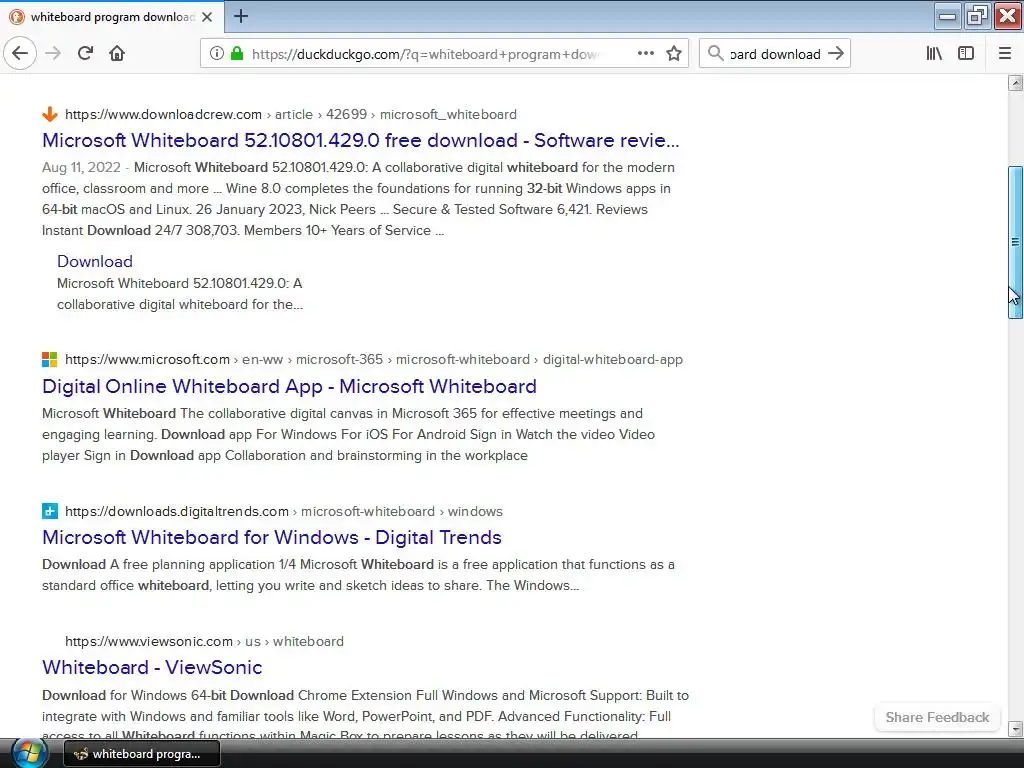This screenshot has width=1024, height=768.
Task: Open the Library bookshelf icon
Action: 934,54
